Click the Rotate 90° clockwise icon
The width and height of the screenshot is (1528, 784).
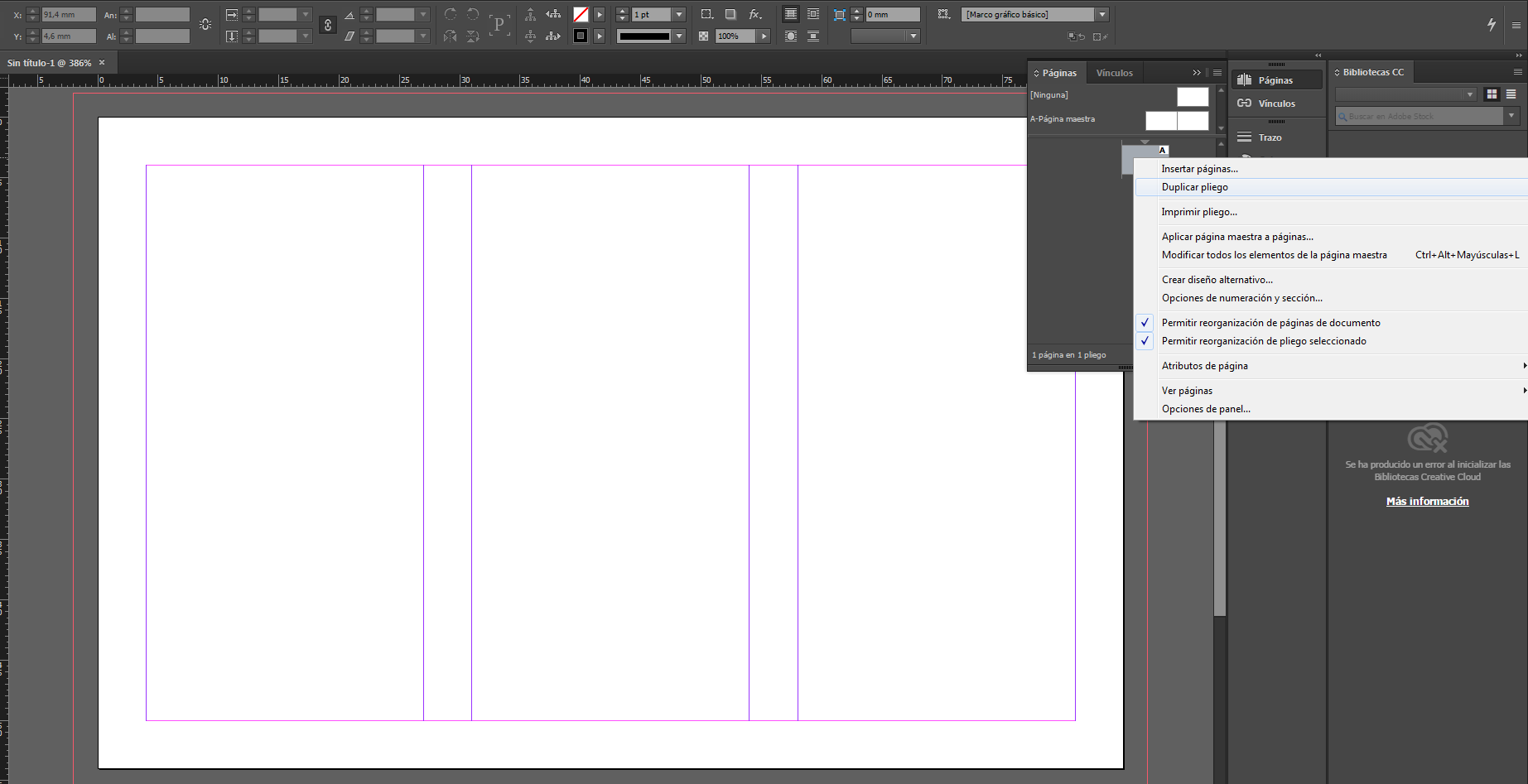tap(450, 14)
